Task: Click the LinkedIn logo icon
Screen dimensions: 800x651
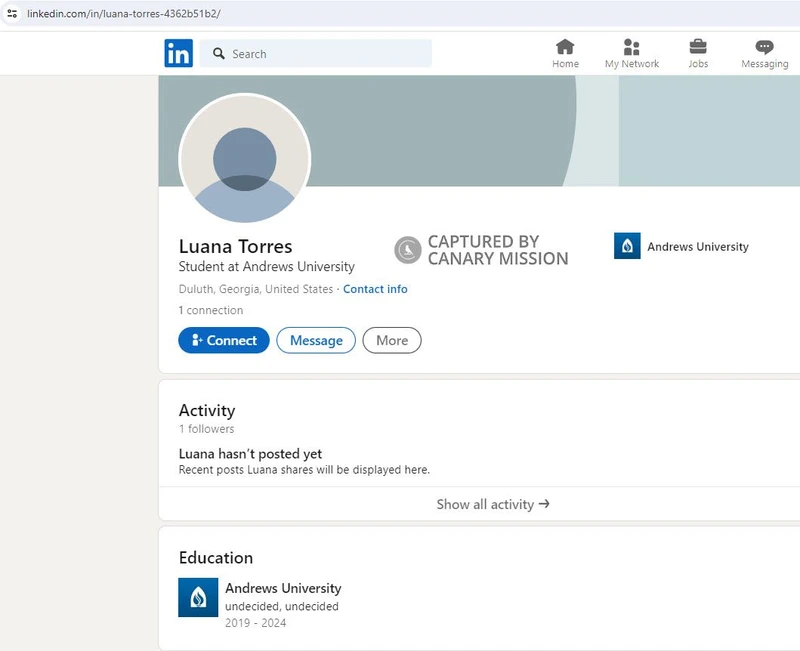Action: 178,54
